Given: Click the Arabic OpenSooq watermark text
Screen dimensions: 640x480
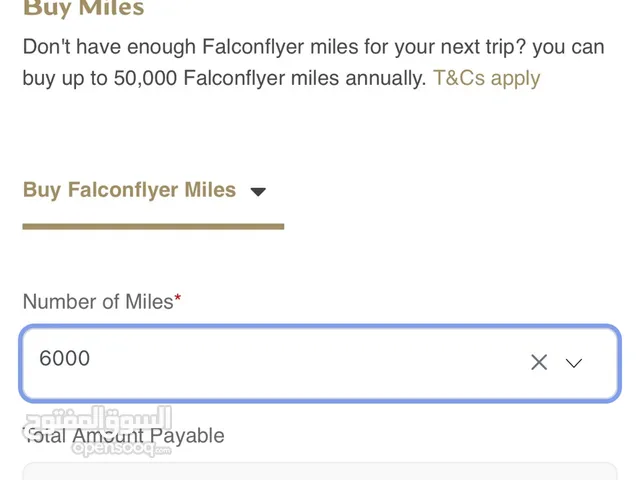Looking at the screenshot, I should (98, 418).
